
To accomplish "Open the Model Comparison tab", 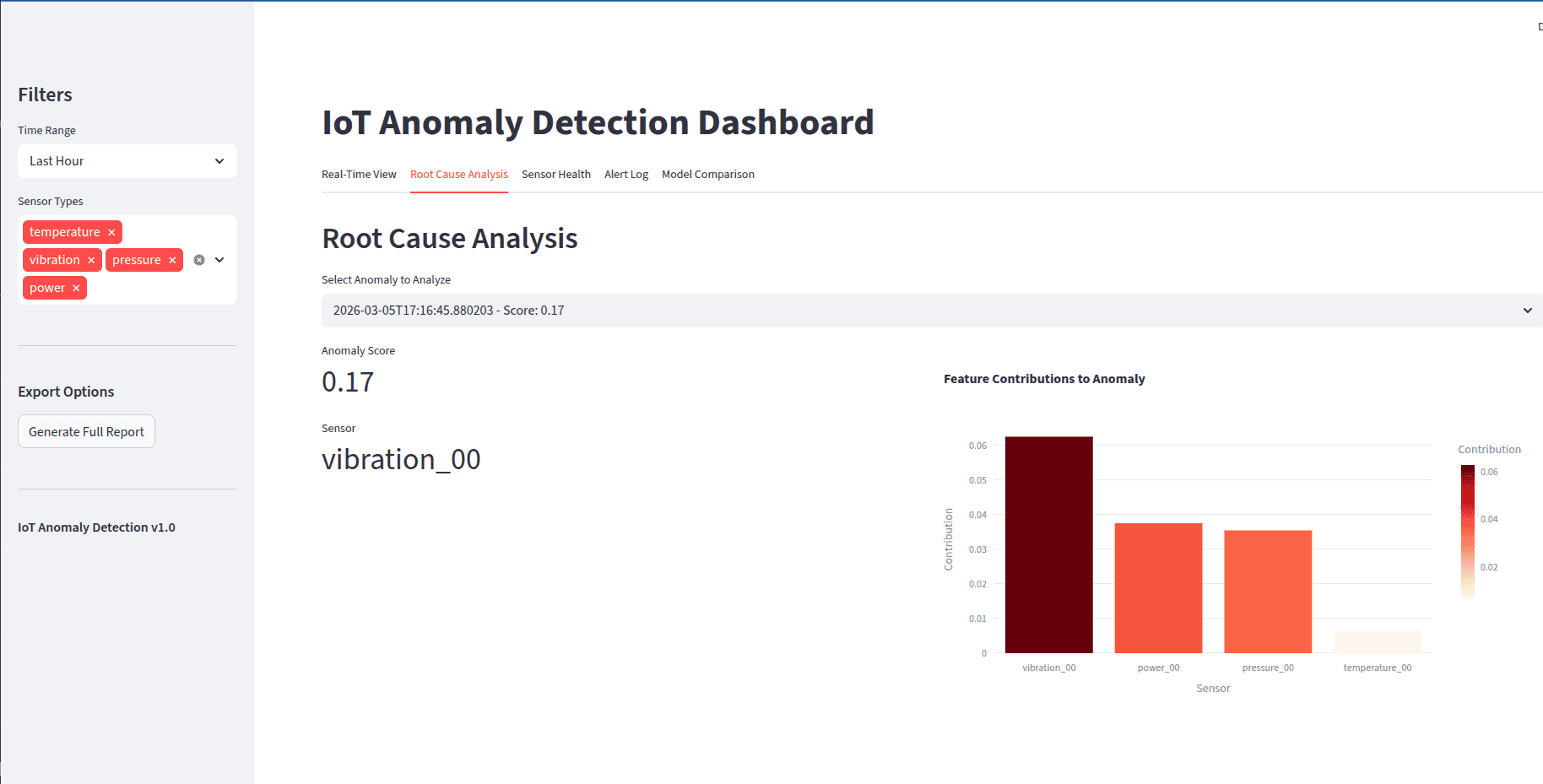I will [707, 174].
